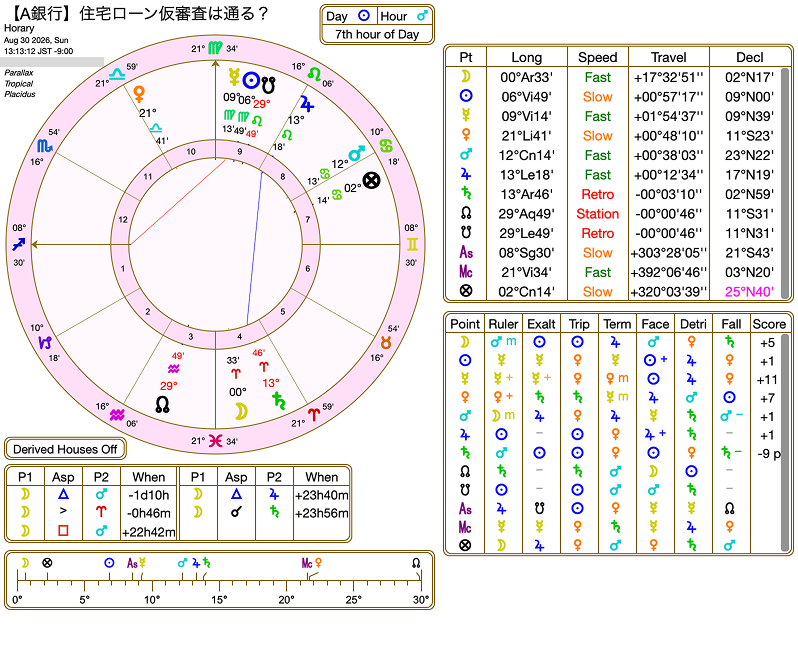Click the declination value 25°N40'
Screen dimensions: 798x649
coord(749,292)
